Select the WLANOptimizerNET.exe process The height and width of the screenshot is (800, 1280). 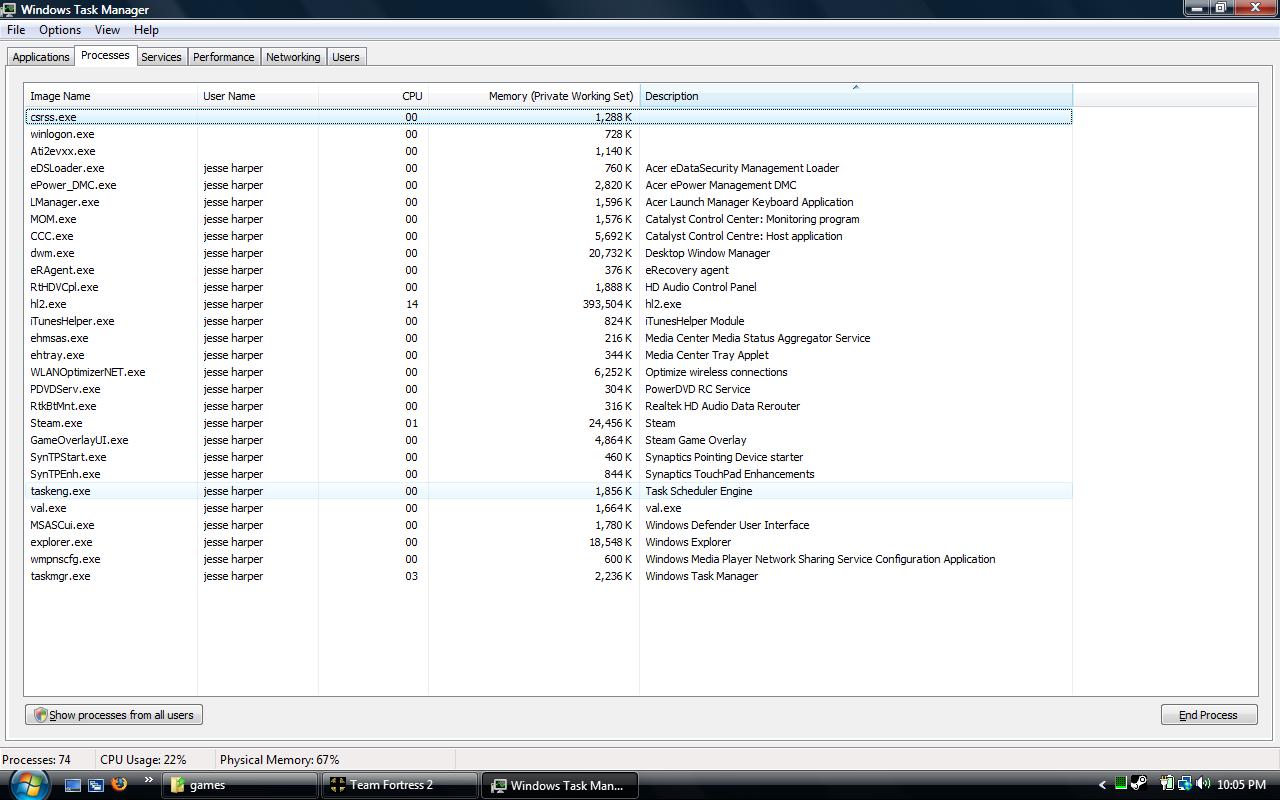click(548, 372)
